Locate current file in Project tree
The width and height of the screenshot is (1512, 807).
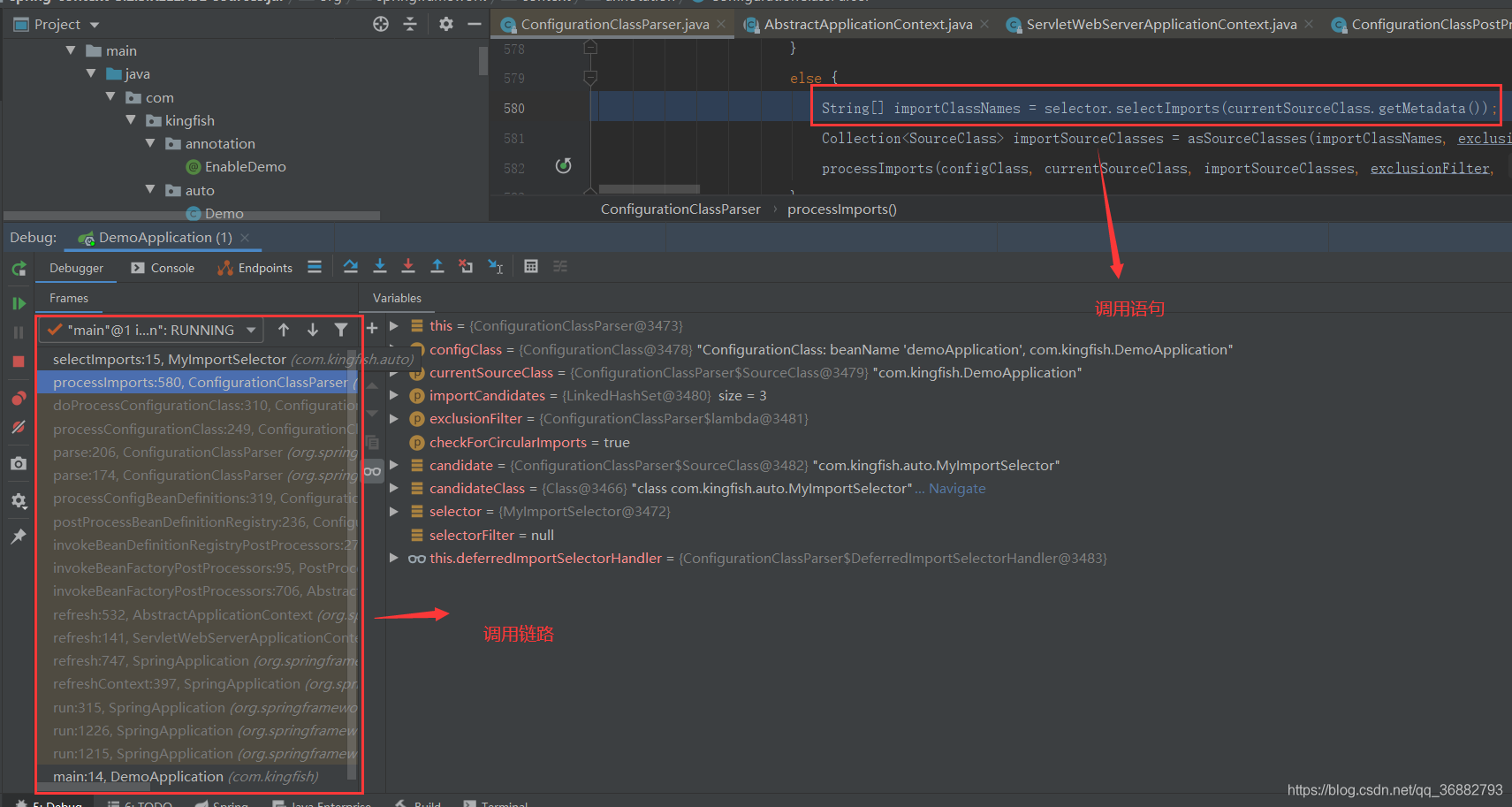pyautogui.click(x=381, y=24)
